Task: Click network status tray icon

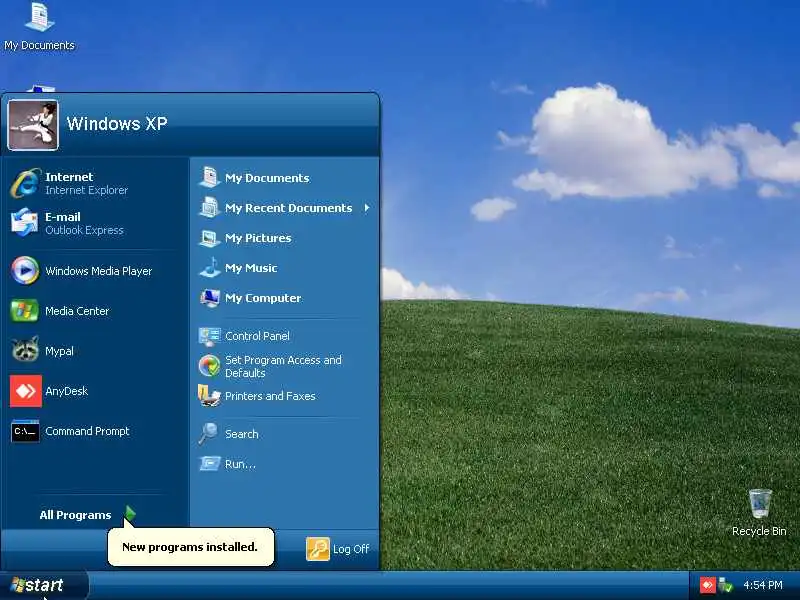Action: click(x=725, y=585)
